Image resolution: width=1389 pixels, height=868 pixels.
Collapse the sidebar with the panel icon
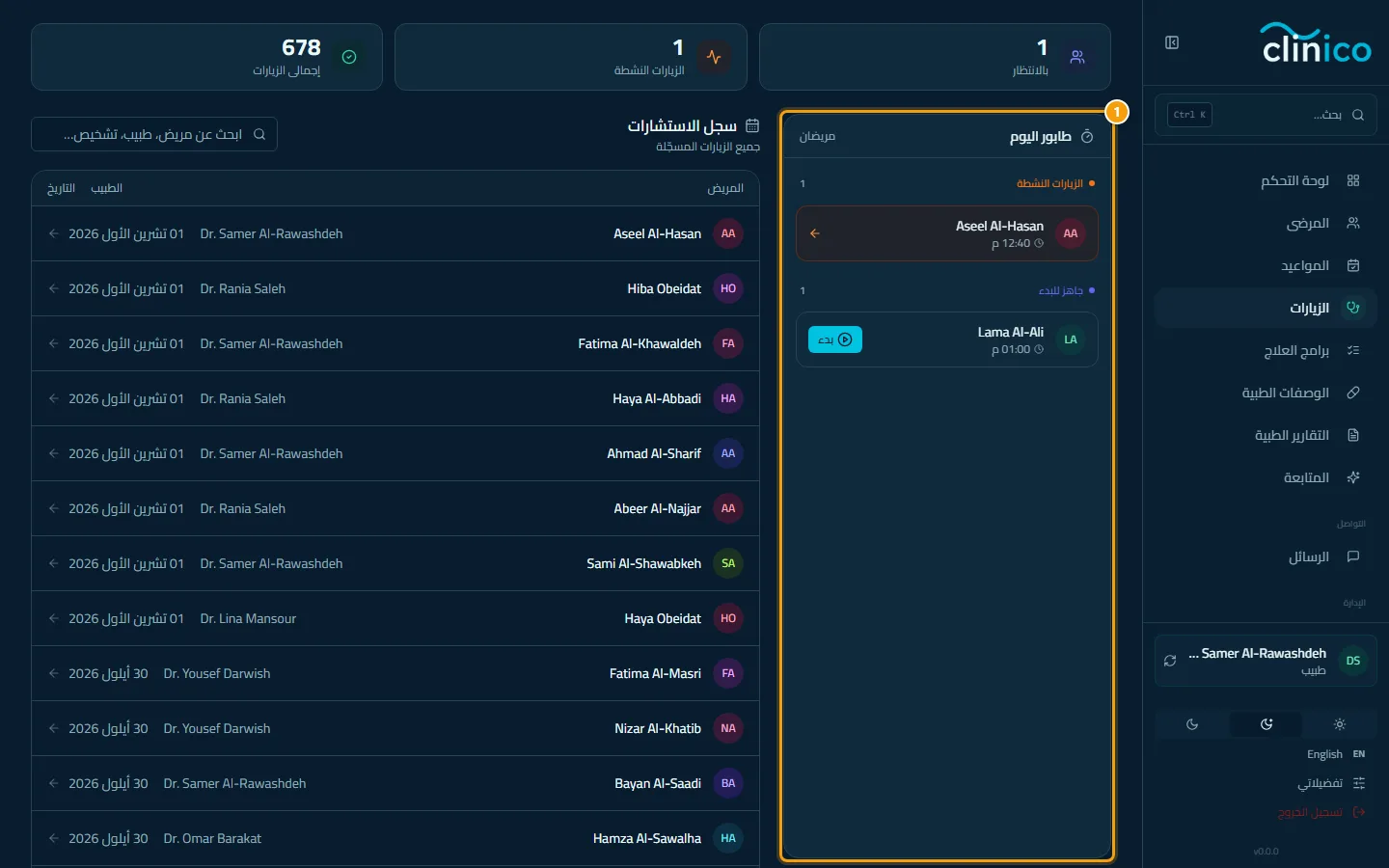(x=1172, y=42)
